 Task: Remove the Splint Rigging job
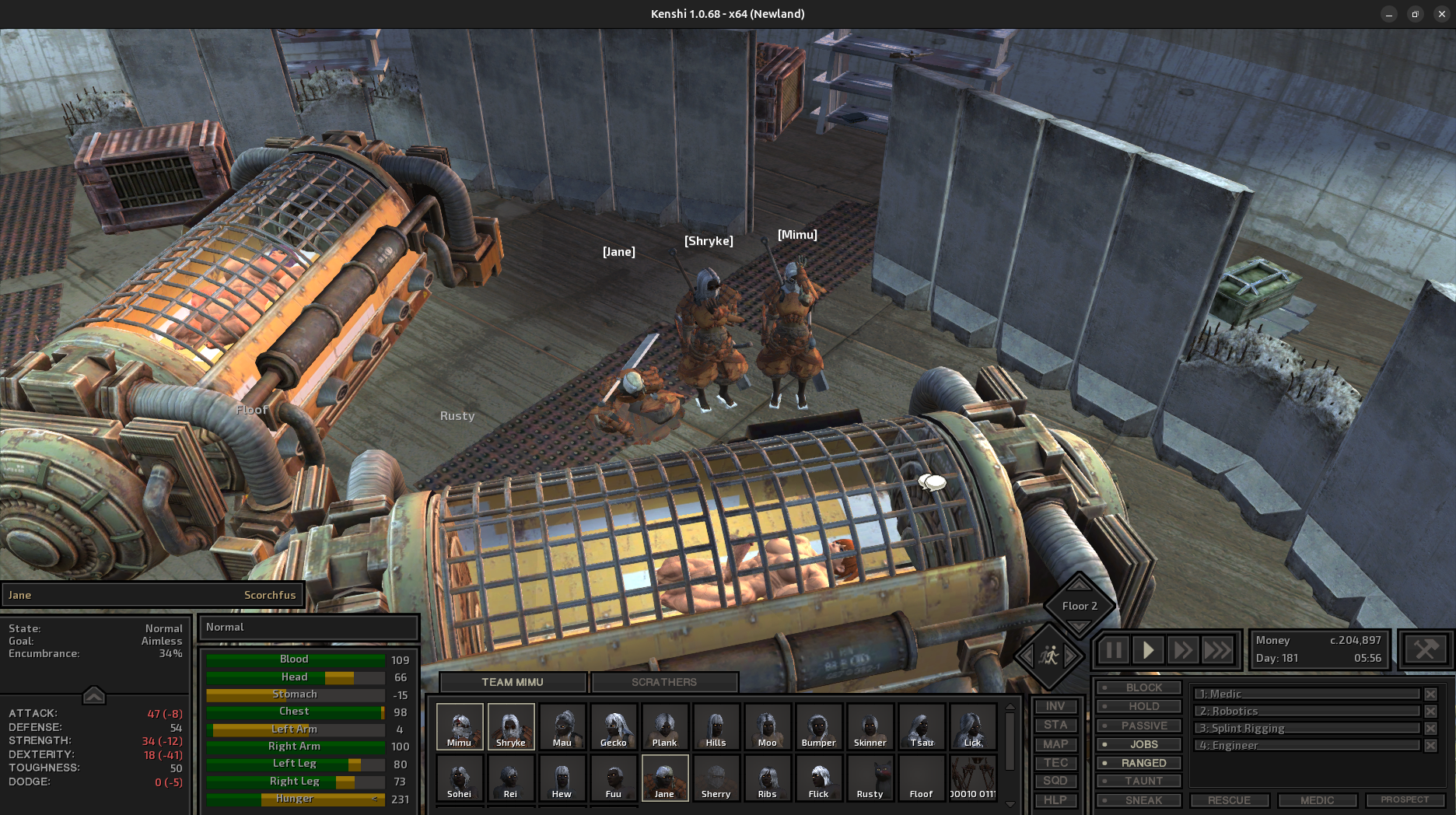click(x=1430, y=728)
